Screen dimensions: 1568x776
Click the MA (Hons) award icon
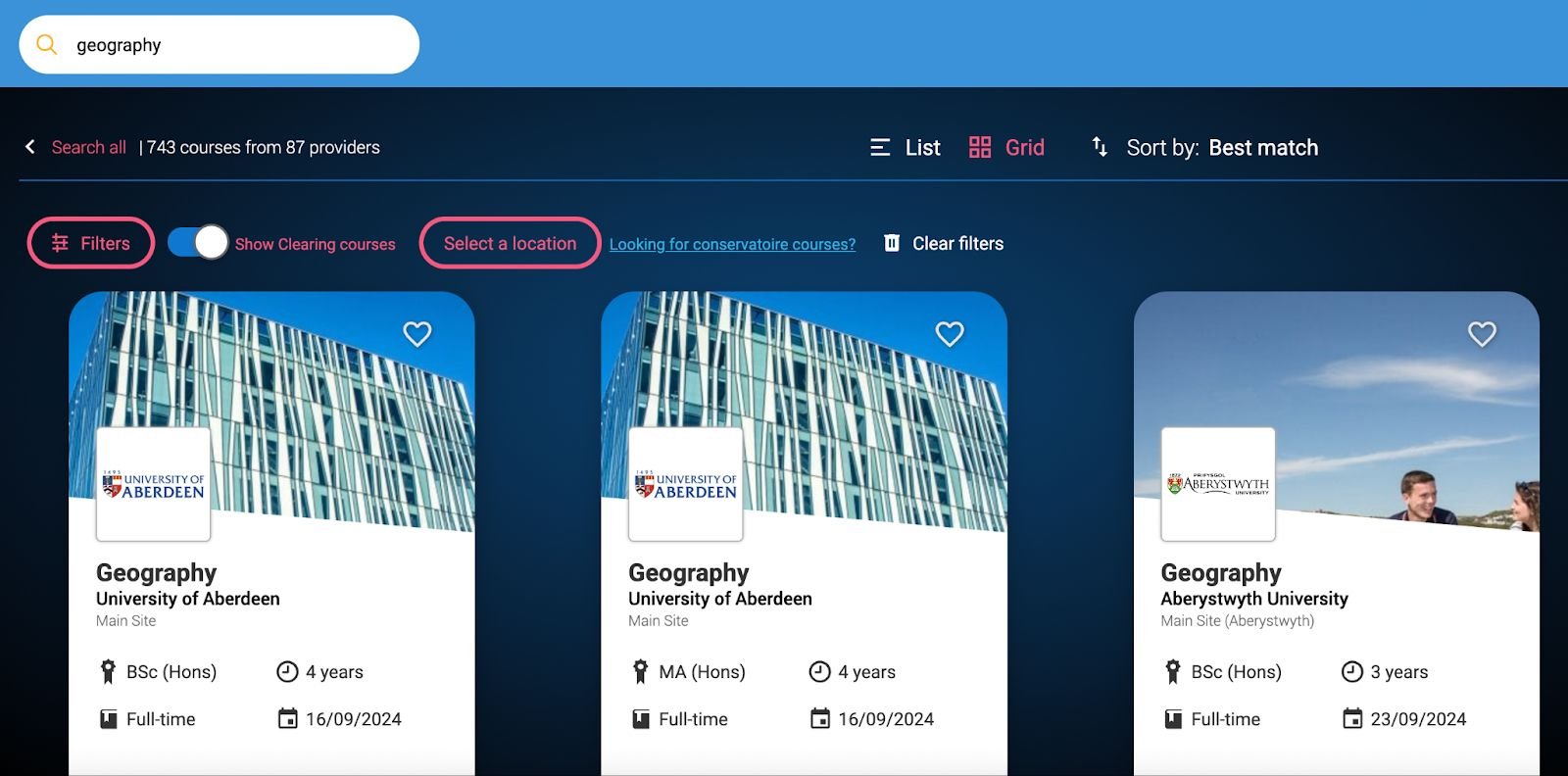pos(640,672)
